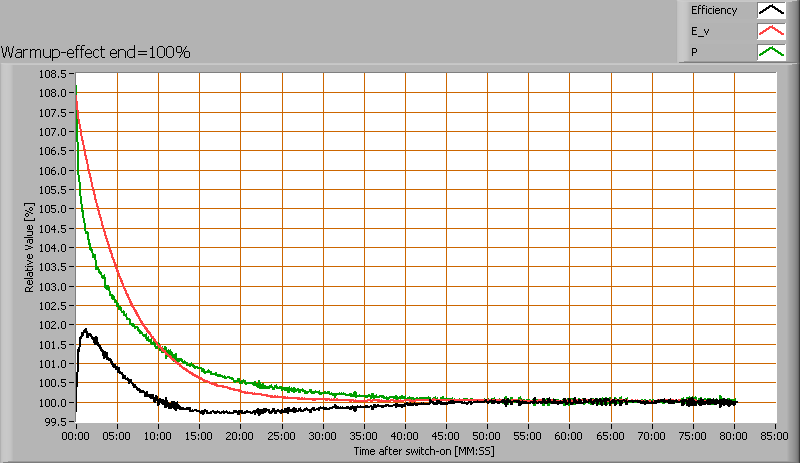This screenshot has height=463, width=800.
Task: Select the P legend label
Action: click(x=694, y=52)
